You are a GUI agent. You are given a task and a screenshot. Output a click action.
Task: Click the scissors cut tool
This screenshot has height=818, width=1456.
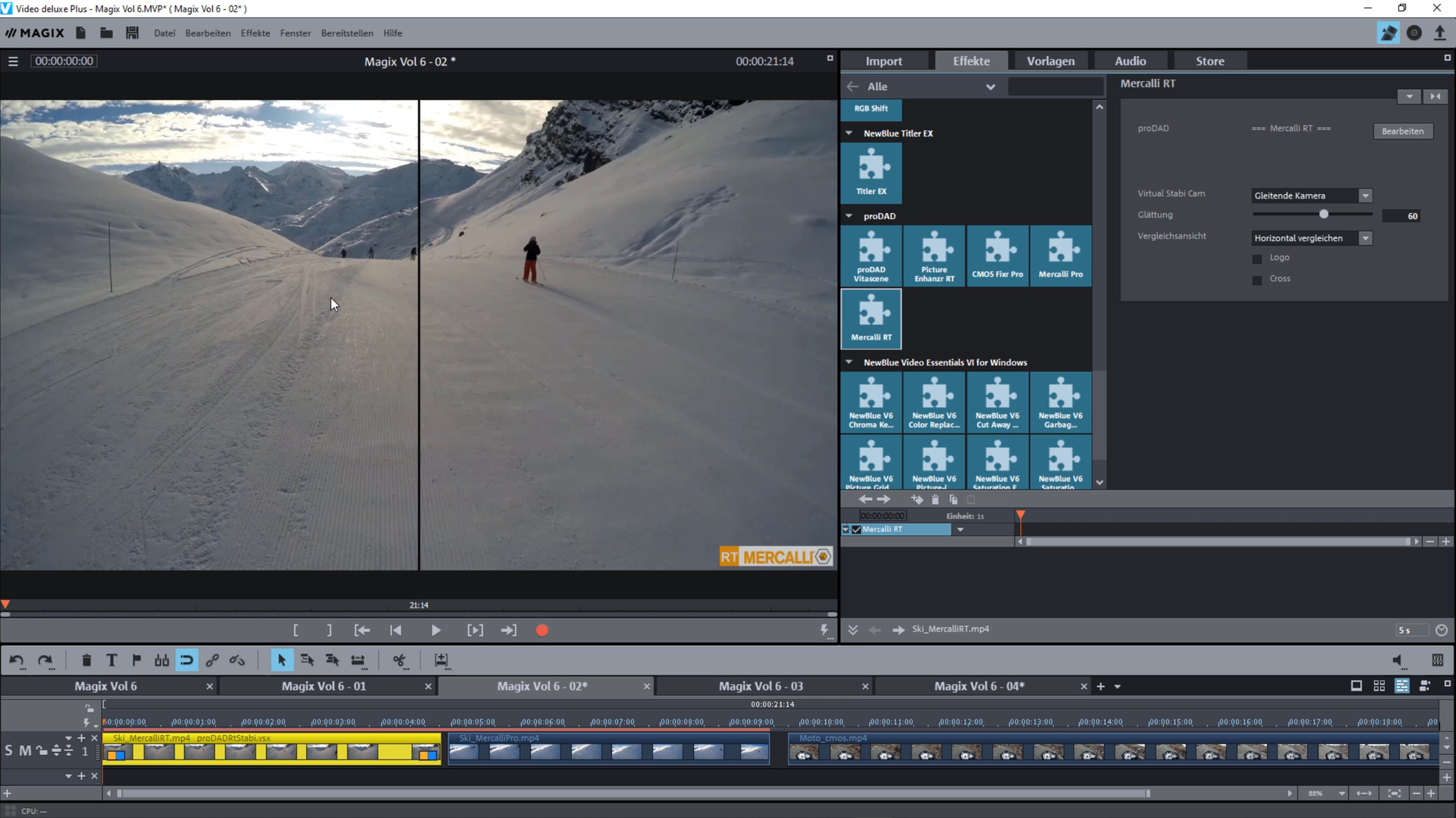pyautogui.click(x=400, y=660)
